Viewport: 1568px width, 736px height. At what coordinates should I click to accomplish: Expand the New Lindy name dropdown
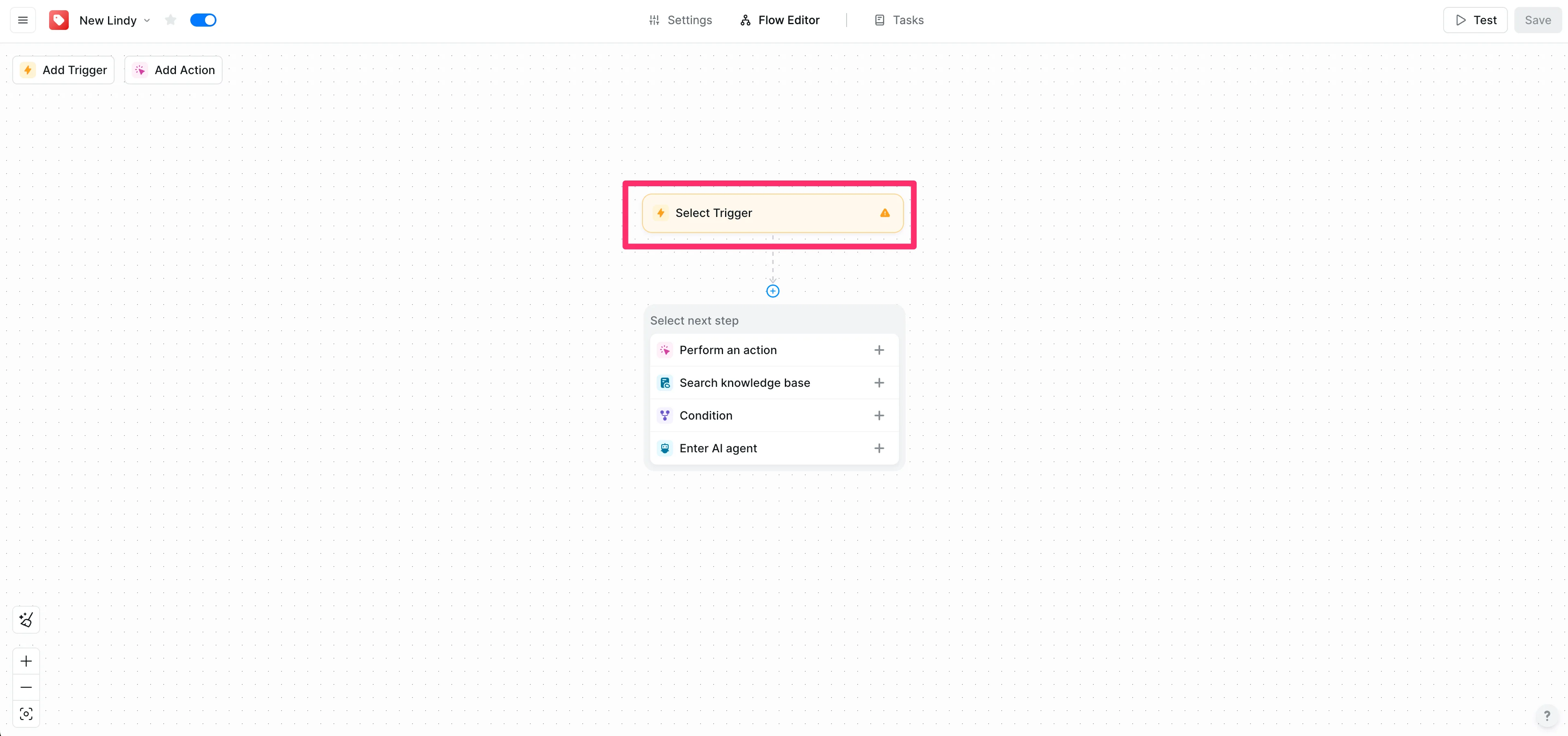pyautogui.click(x=147, y=21)
